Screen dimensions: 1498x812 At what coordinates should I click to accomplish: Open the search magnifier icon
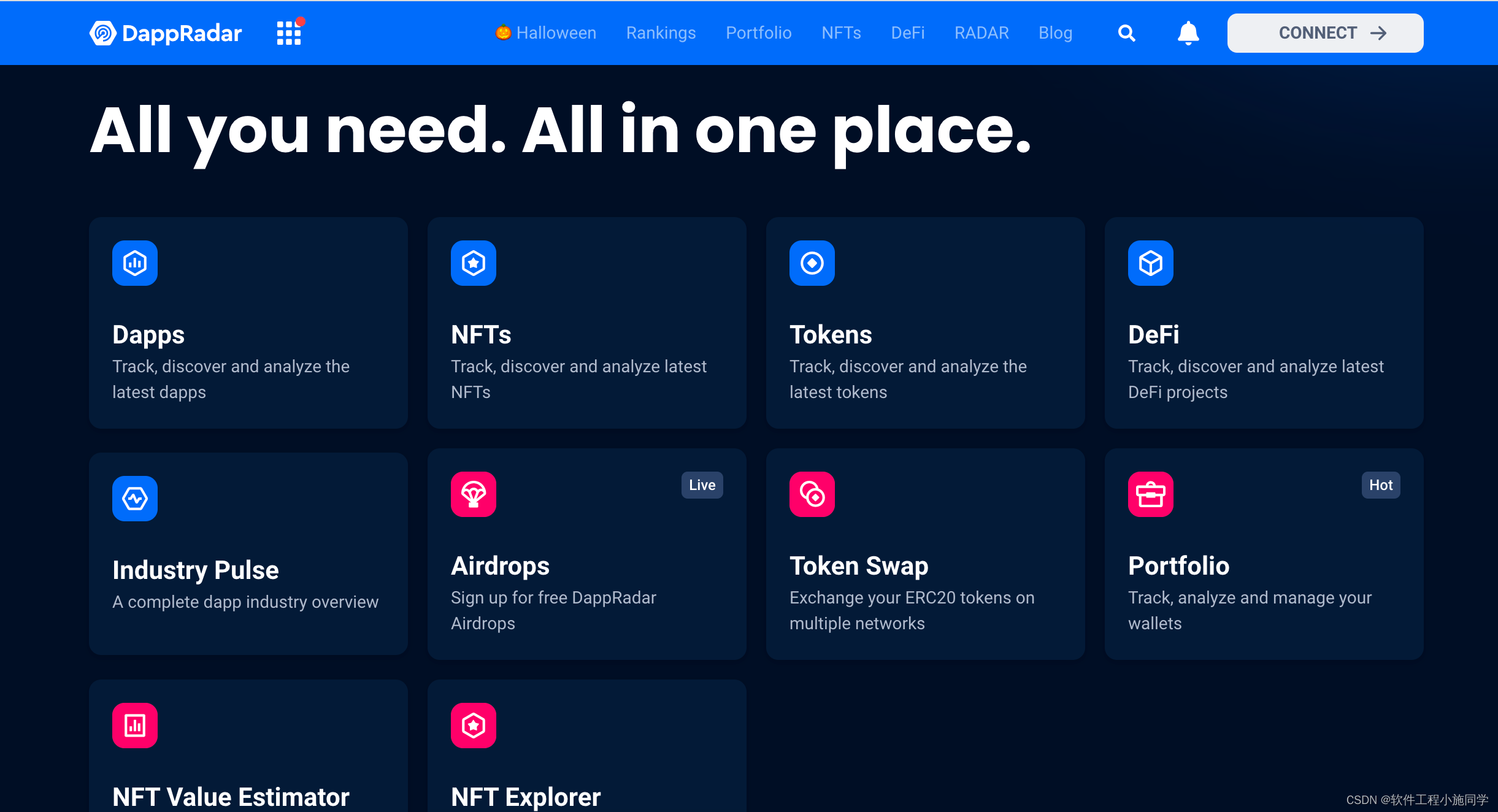[1126, 33]
